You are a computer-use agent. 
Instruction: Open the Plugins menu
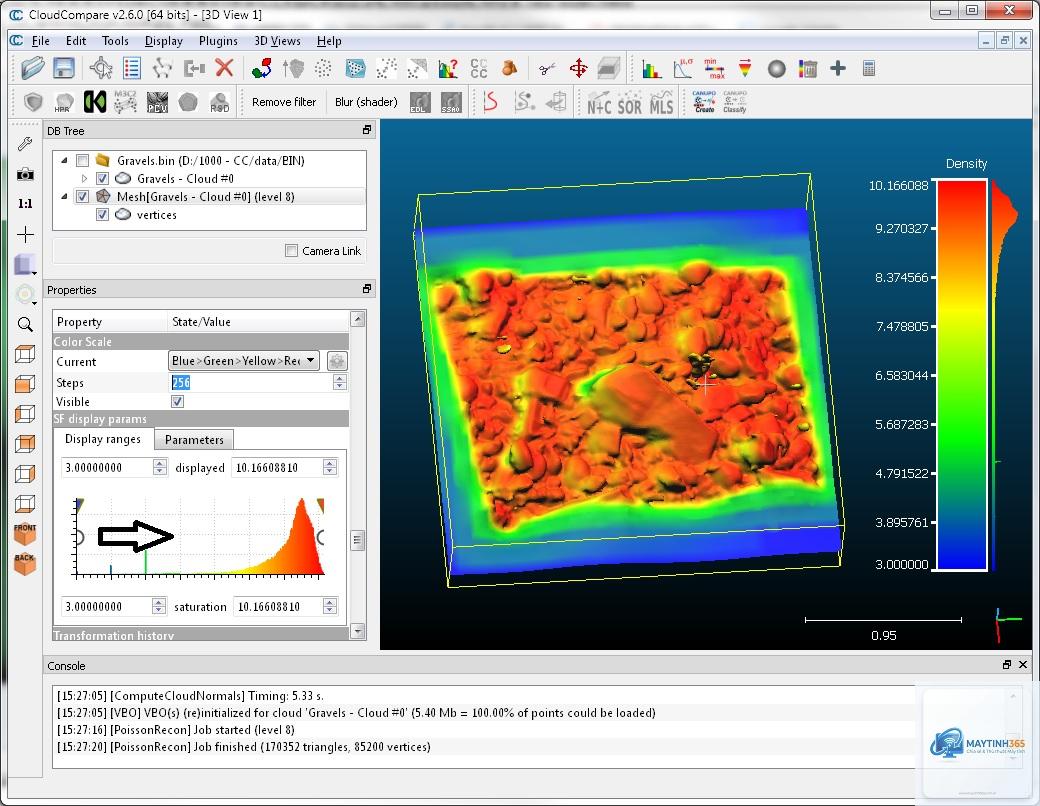pyautogui.click(x=218, y=41)
